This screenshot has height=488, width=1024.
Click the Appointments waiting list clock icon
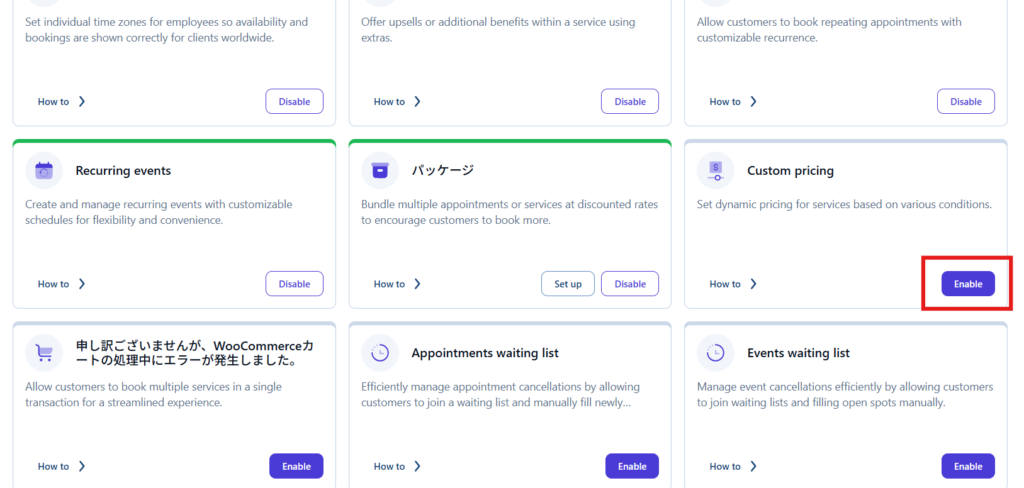pyautogui.click(x=379, y=353)
